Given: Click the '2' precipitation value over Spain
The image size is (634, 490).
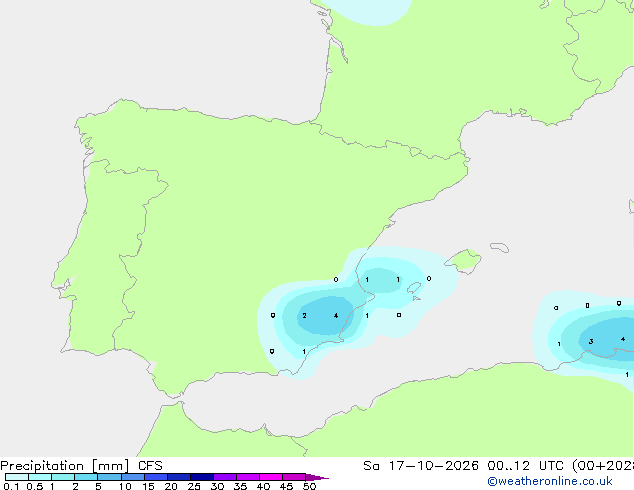Looking at the screenshot, I should point(304,316).
